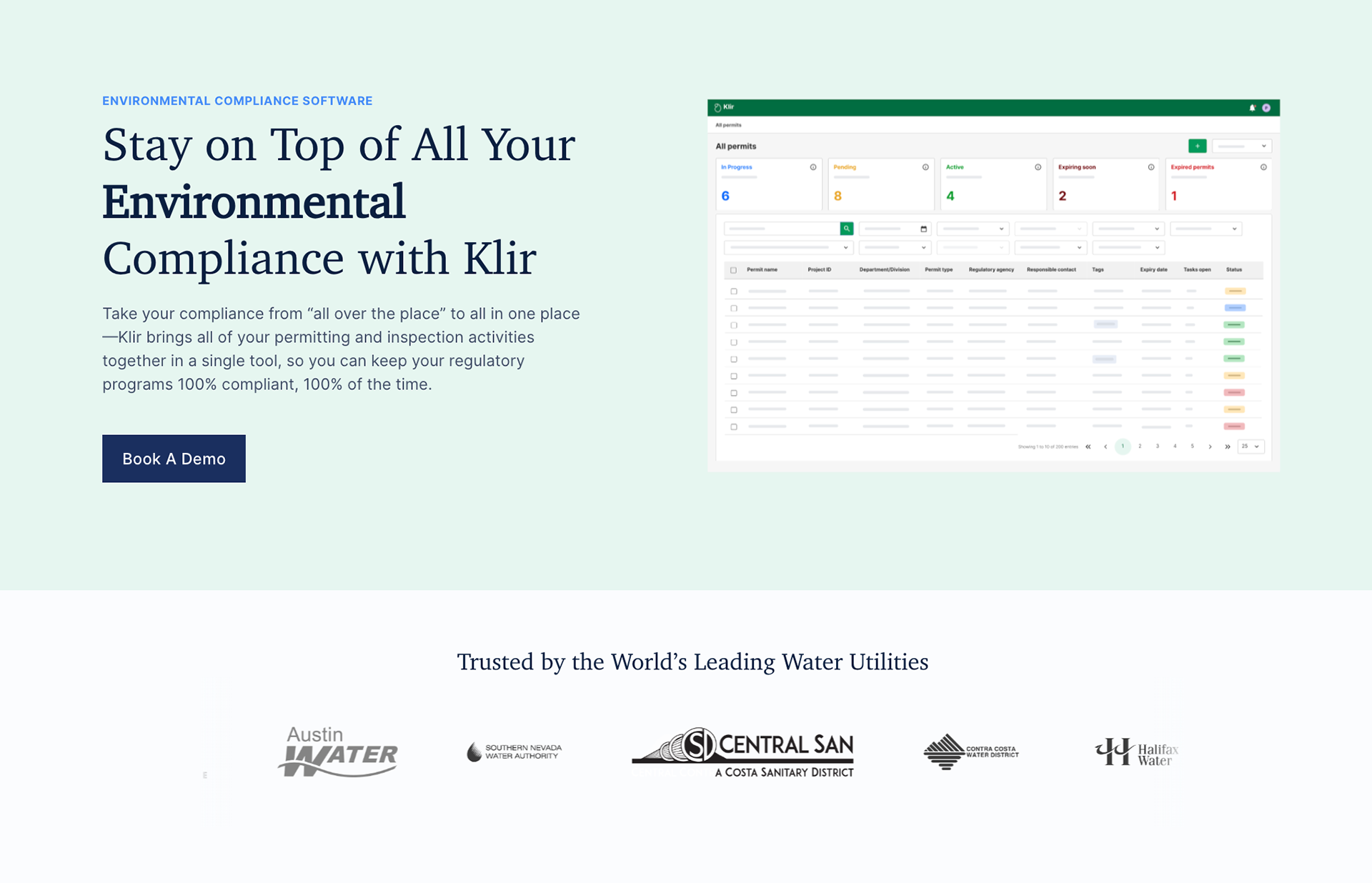
Task: Click the Klir logo in green header
Action: [724, 107]
